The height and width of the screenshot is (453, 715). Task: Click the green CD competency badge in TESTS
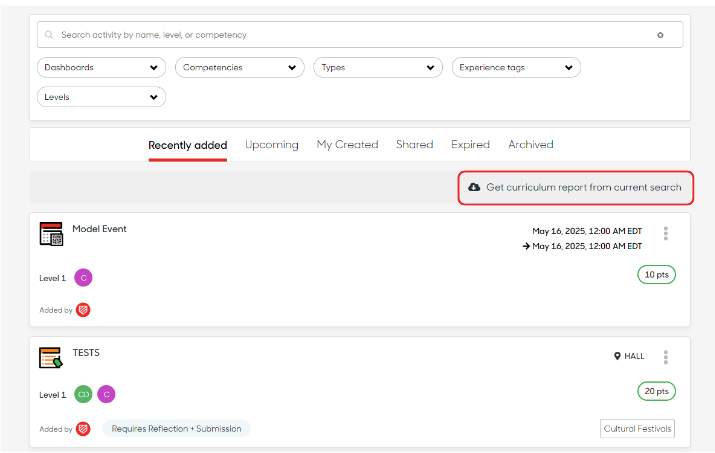tap(83, 394)
